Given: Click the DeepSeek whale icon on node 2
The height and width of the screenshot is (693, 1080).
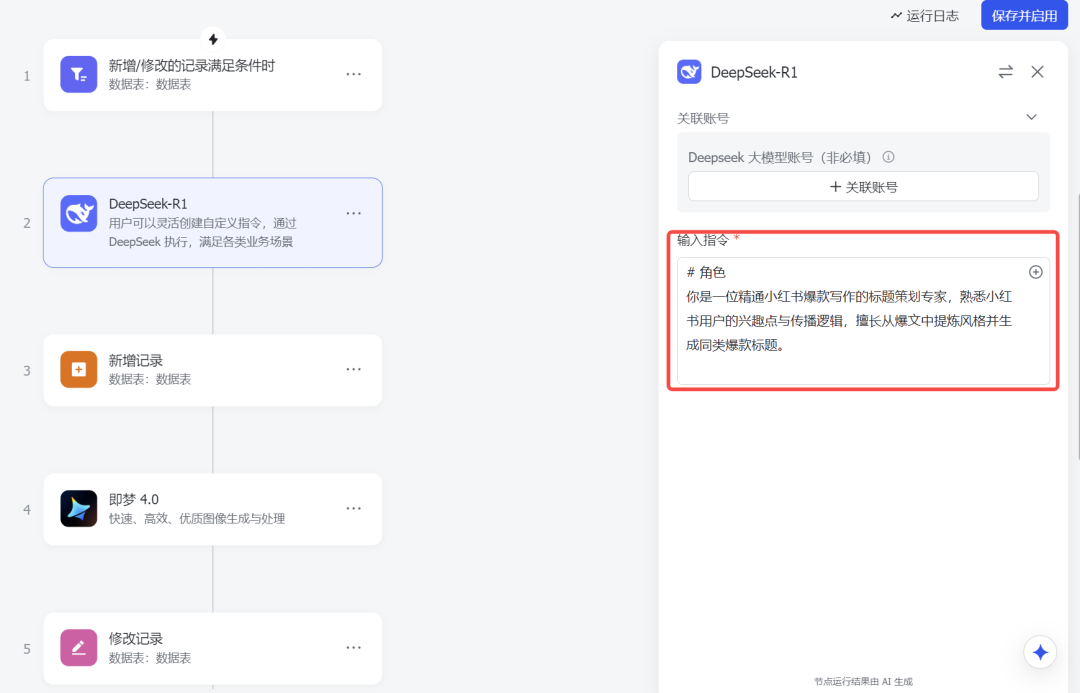Looking at the screenshot, I should coord(78,212).
